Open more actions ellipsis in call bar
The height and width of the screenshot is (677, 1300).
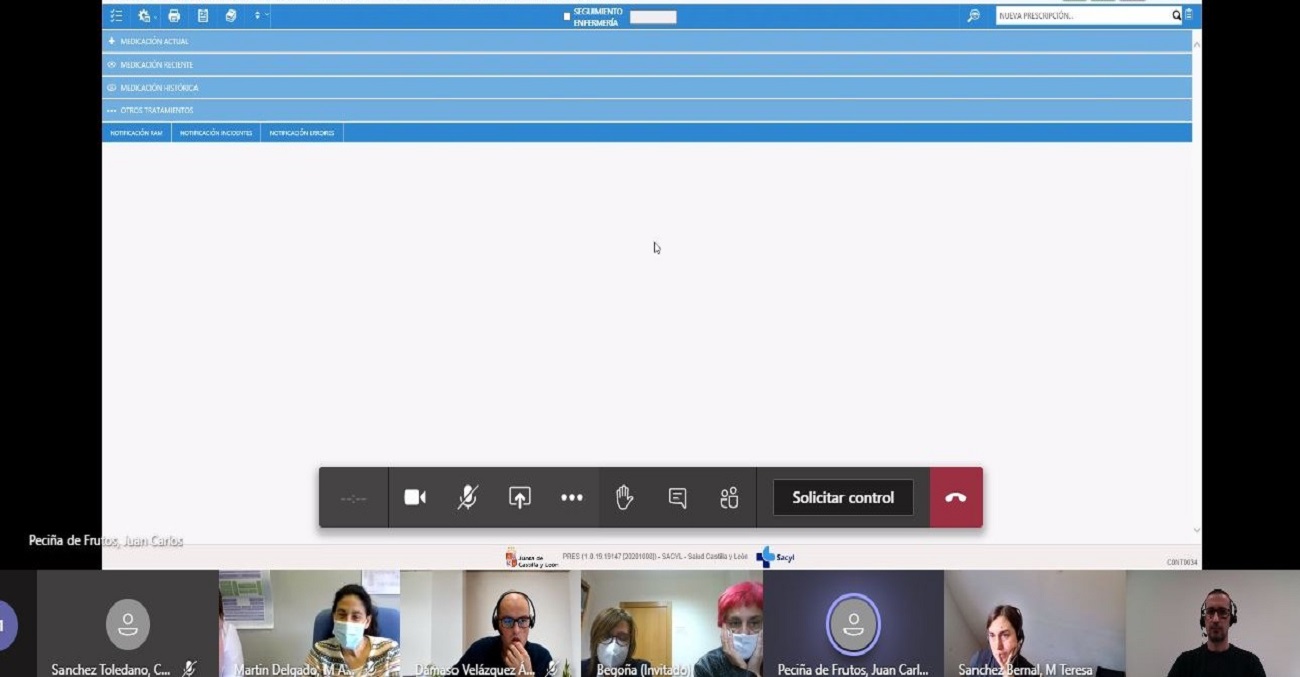[572, 498]
